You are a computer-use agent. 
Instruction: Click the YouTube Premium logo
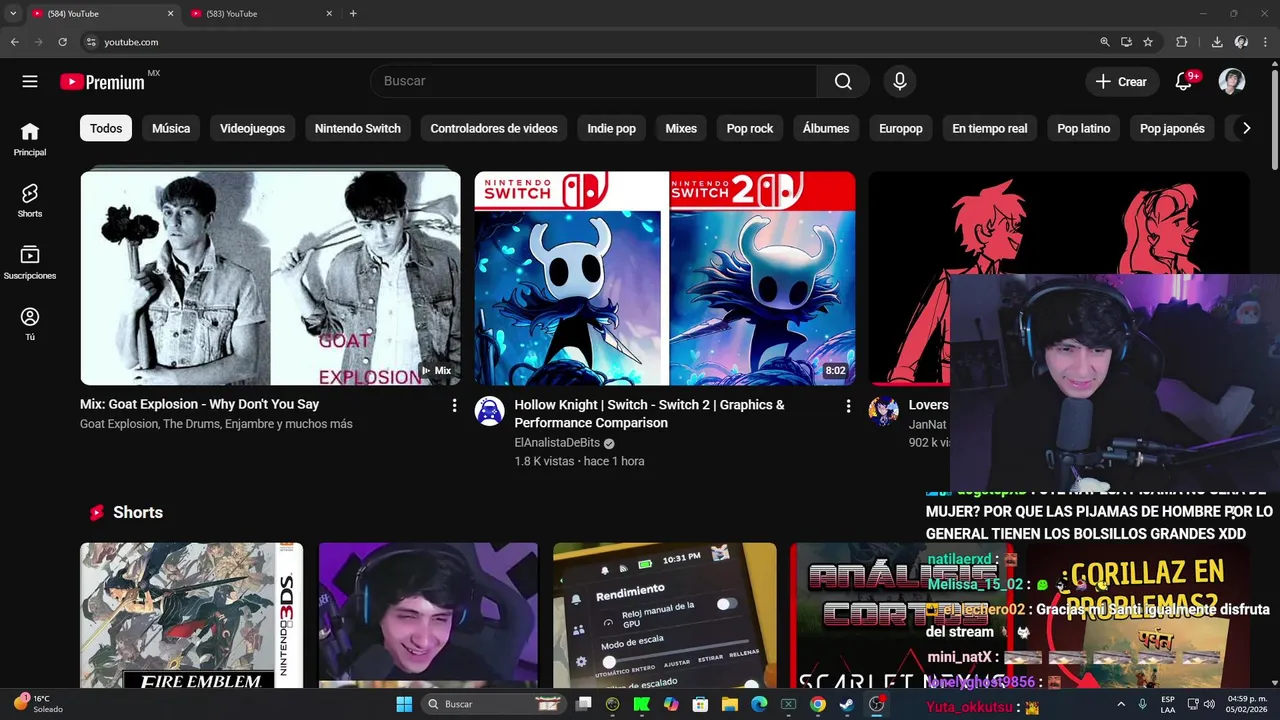pyautogui.click(x=102, y=82)
